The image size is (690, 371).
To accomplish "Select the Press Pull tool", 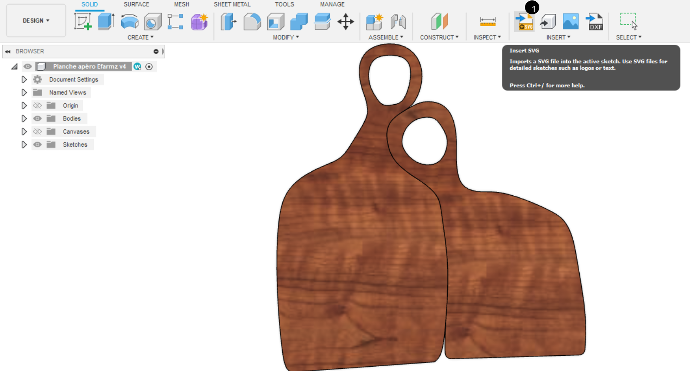I will (228, 21).
